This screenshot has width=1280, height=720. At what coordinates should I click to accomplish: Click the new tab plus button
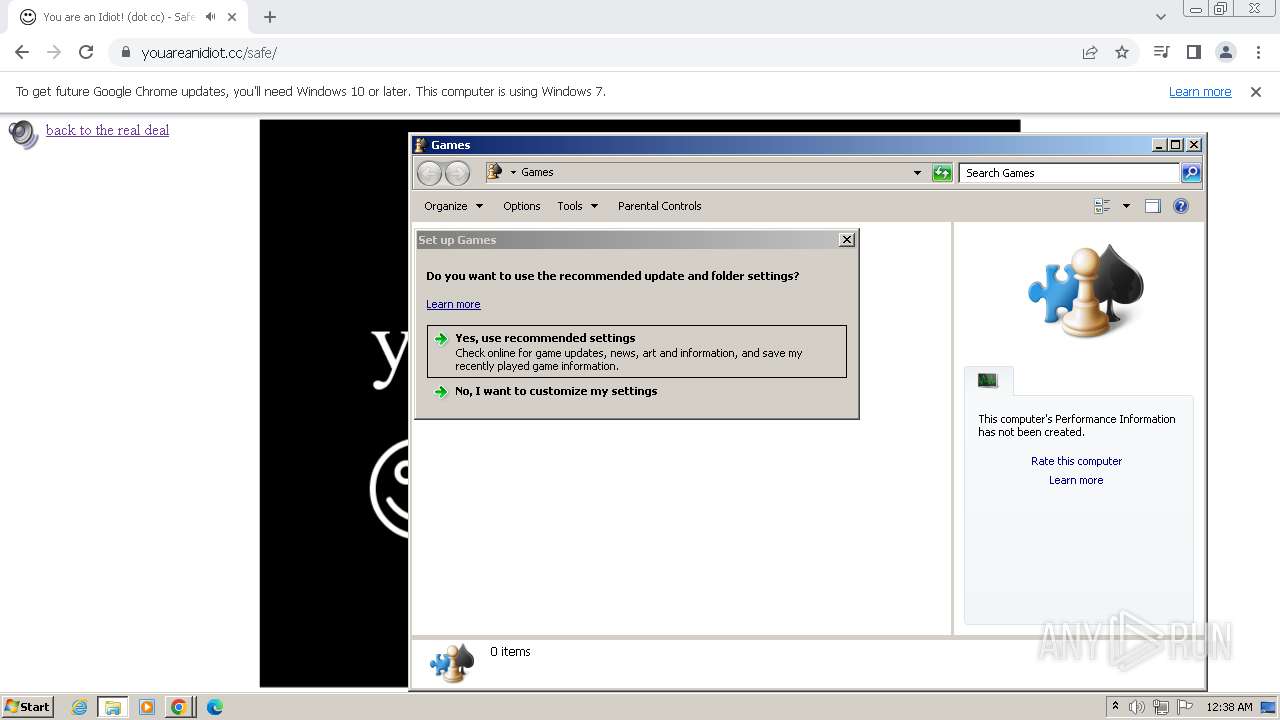pyautogui.click(x=270, y=17)
